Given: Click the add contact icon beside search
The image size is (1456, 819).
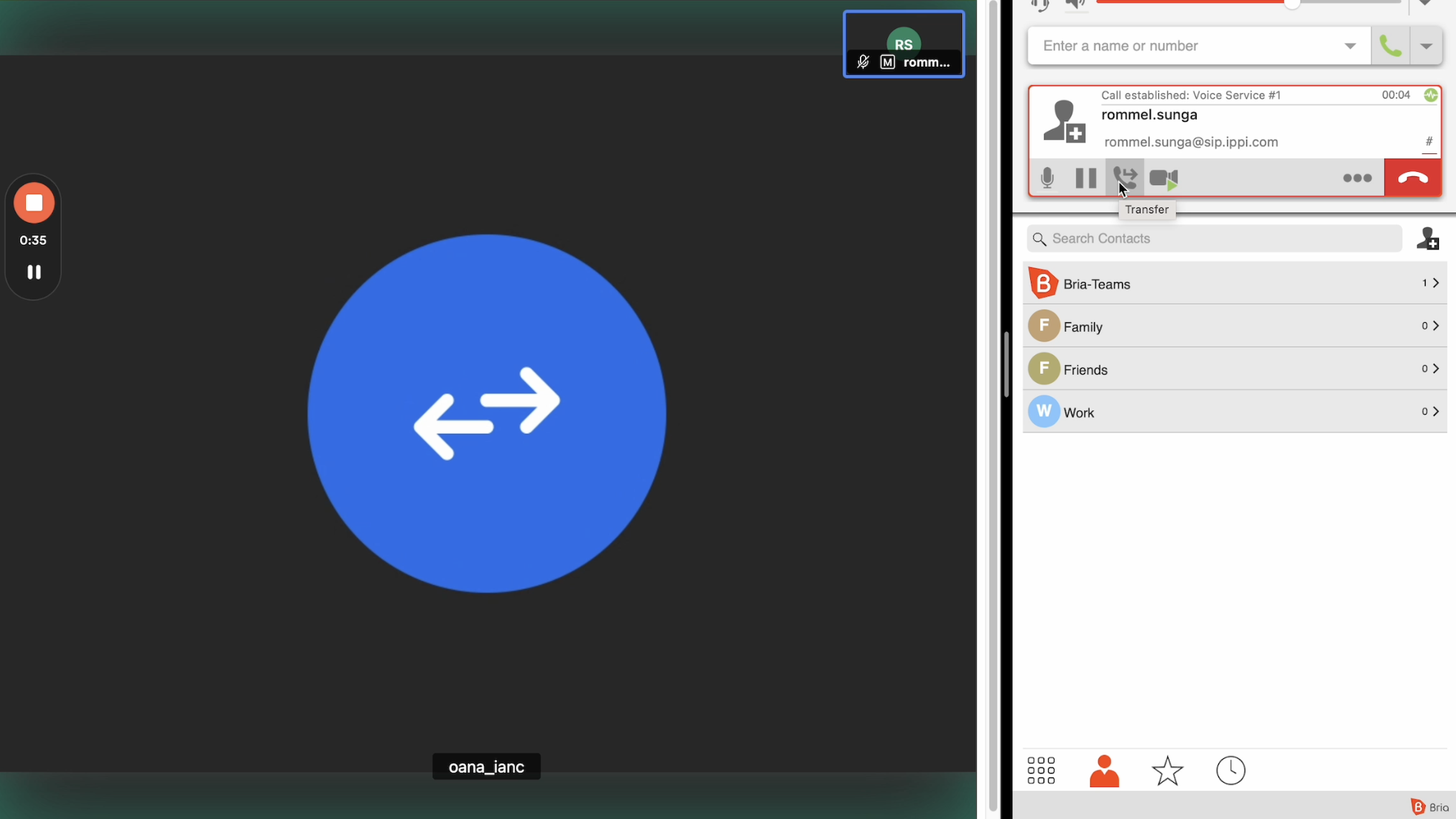Looking at the screenshot, I should pyautogui.click(x=1427, y=239).
